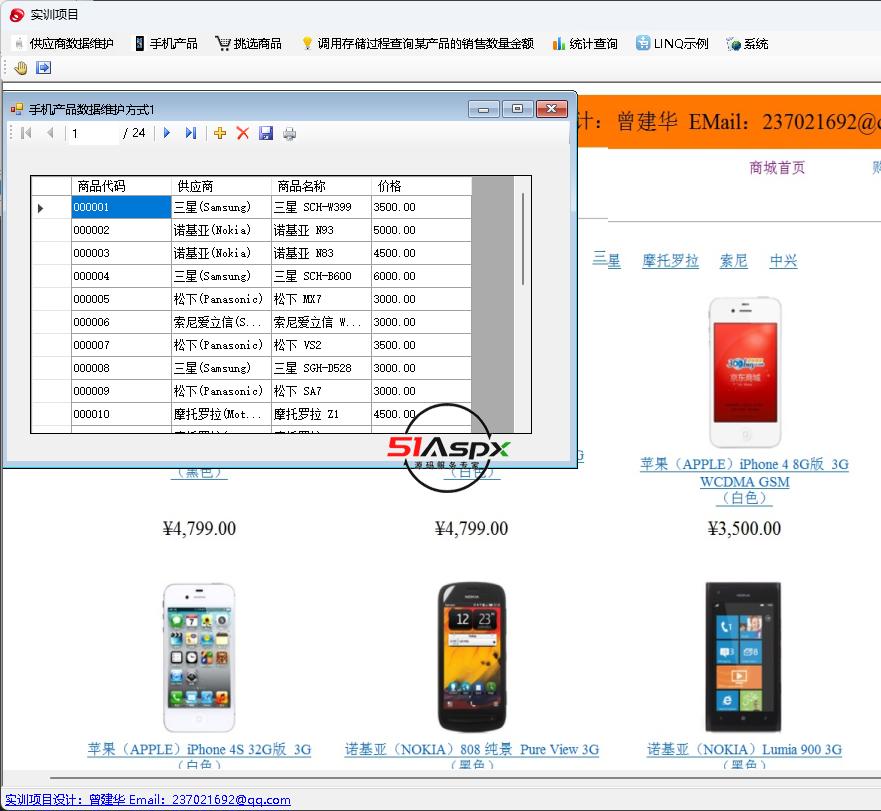Select cell 000008 in the grid
This screenshot has width=881, height=811.
[121, 369]
